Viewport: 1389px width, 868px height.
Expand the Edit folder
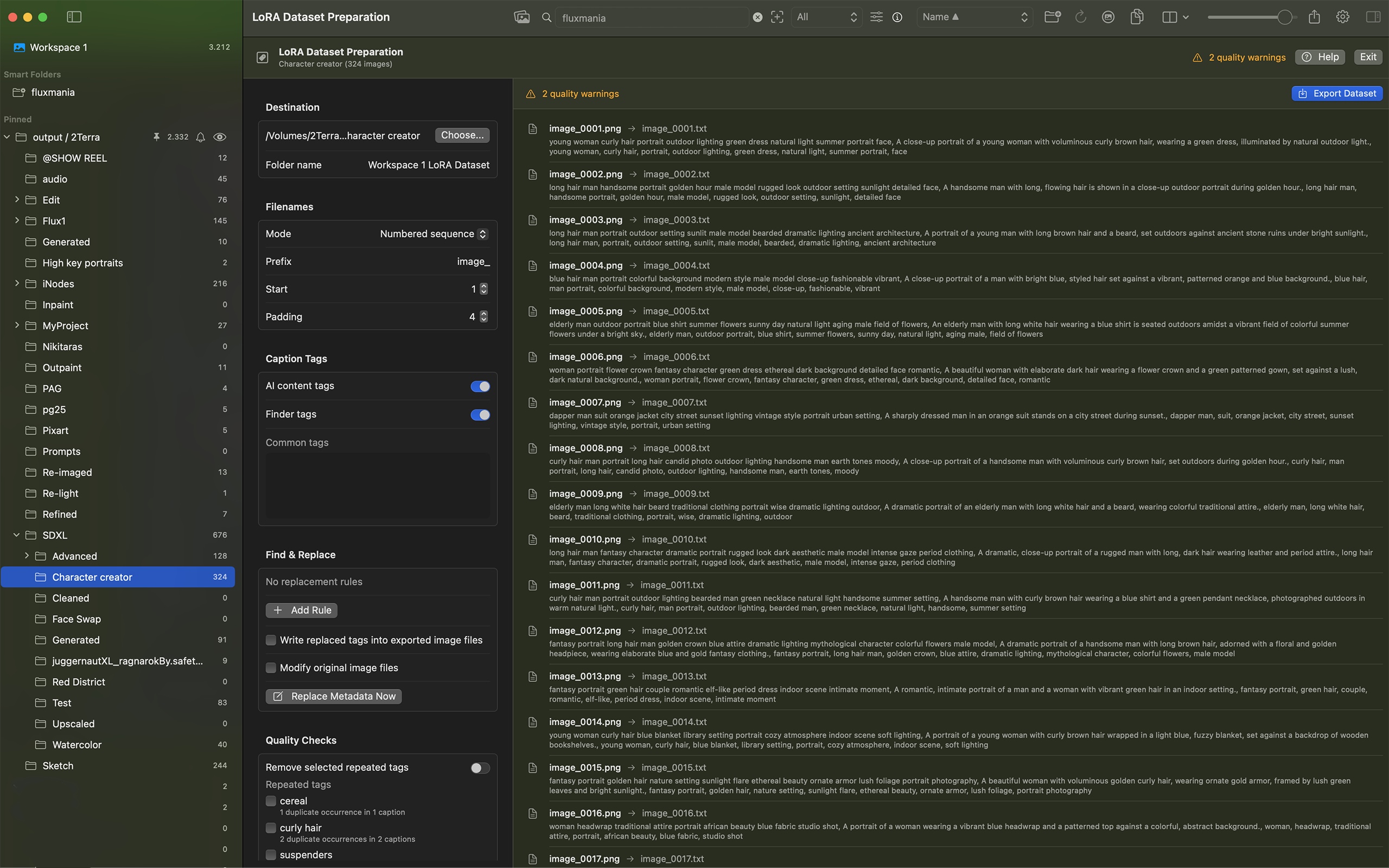point(17,200)
